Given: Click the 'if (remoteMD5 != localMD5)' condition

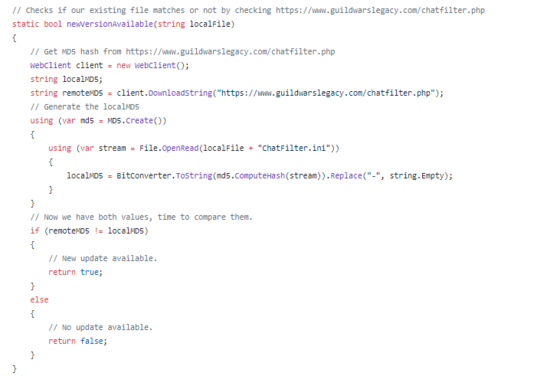Looking at the screenshot, I should click(89, 231).
